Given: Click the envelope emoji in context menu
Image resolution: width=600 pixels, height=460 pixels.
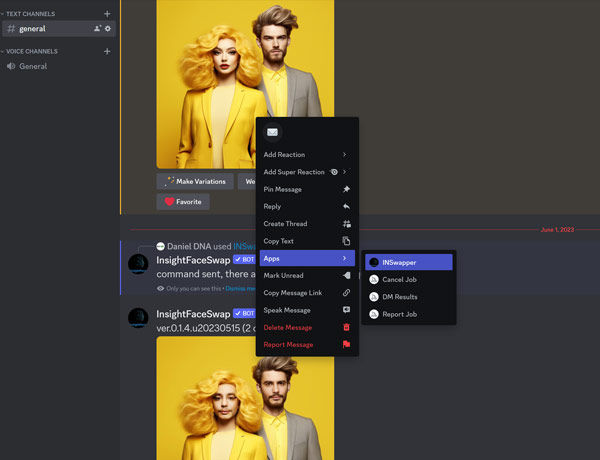Looking at the screenshot, I should [272, 132].
